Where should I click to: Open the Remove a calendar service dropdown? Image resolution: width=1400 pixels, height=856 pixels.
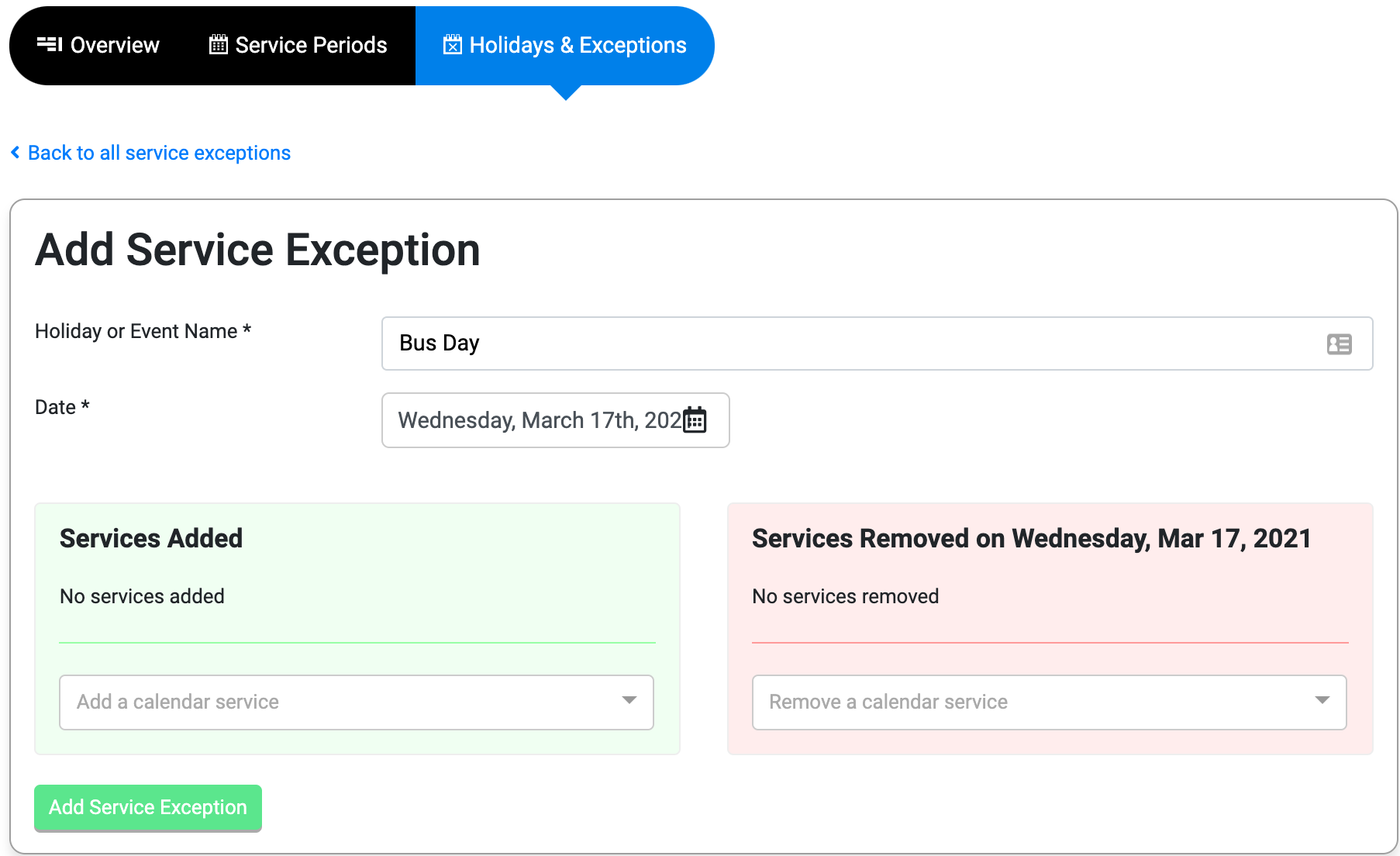1049,702
